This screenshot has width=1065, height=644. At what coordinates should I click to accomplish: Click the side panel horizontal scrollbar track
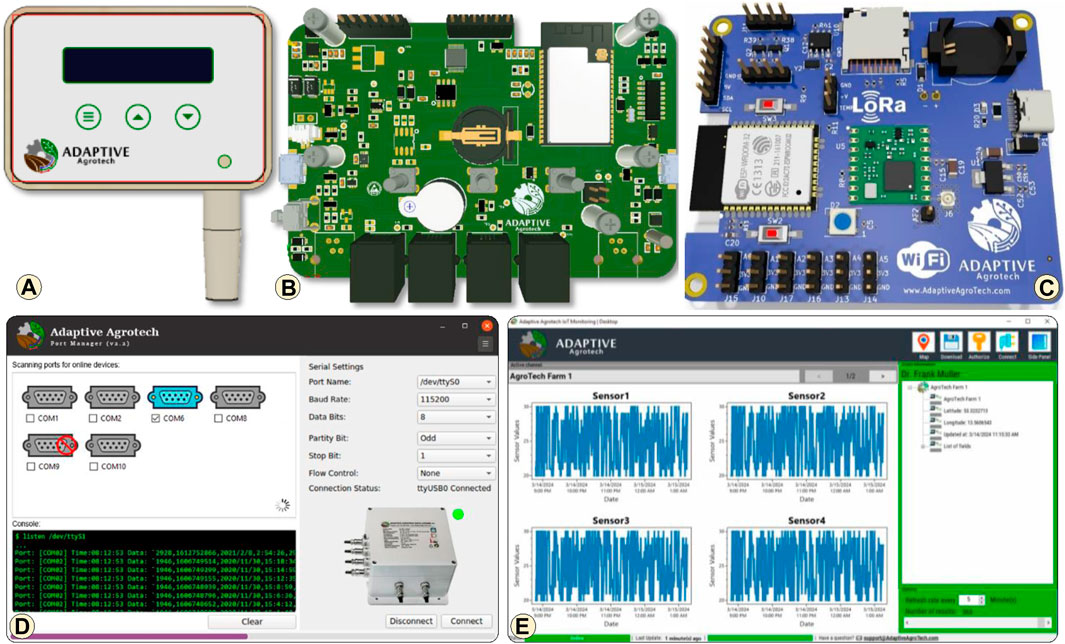(975, 623)
